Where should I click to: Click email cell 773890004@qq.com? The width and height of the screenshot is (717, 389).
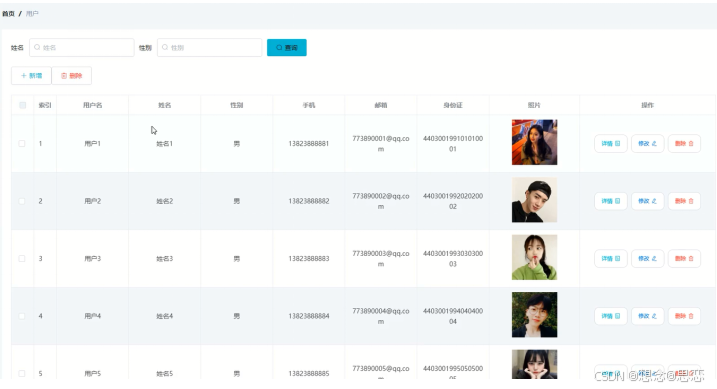pyautogui.click(x=381, y=316)
